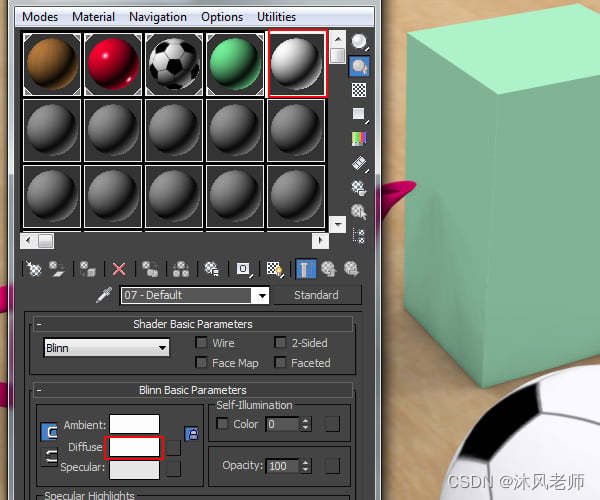This screenshot has height=500, width=600.
Task: Click the Opacity map button
Action: pos(332,466)
